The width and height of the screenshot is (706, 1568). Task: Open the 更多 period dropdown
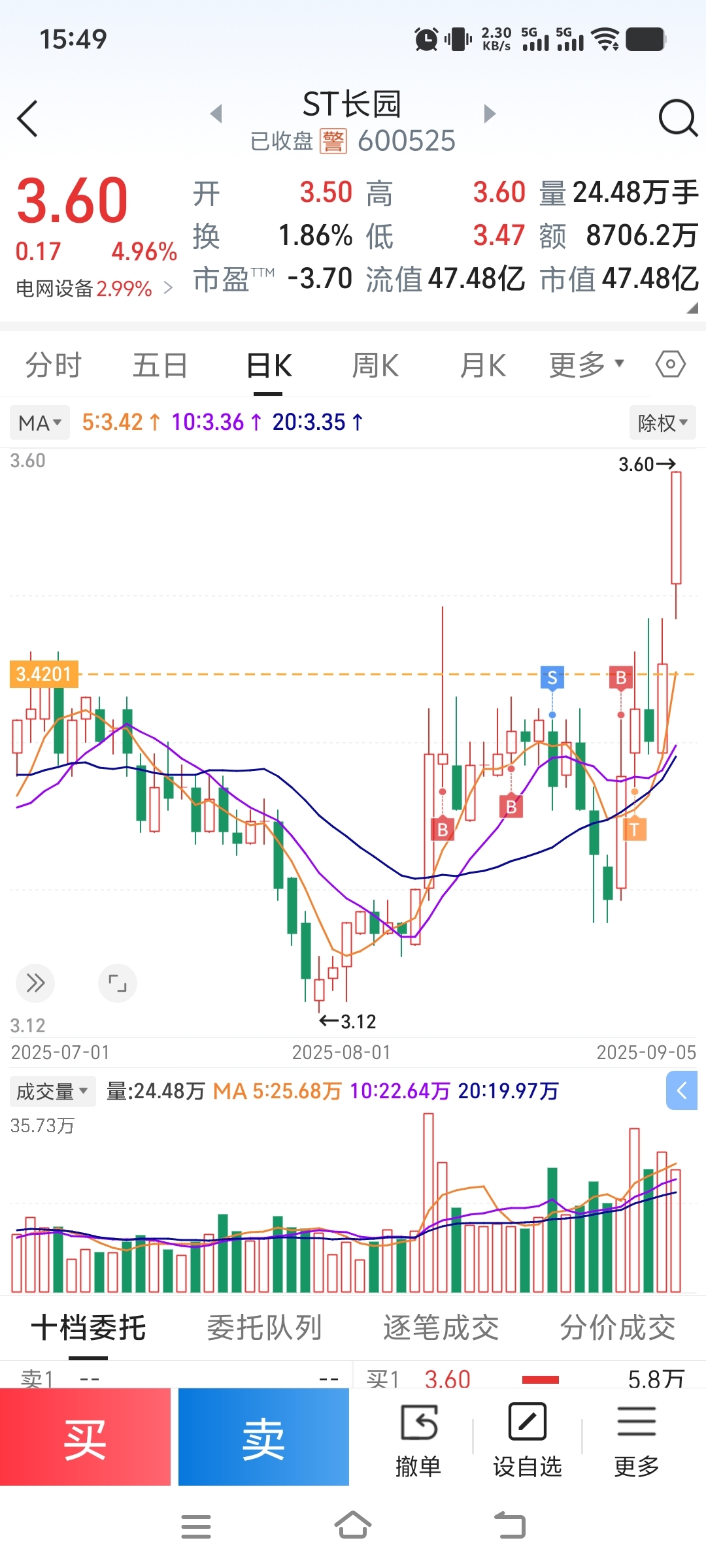pos(586,365)
